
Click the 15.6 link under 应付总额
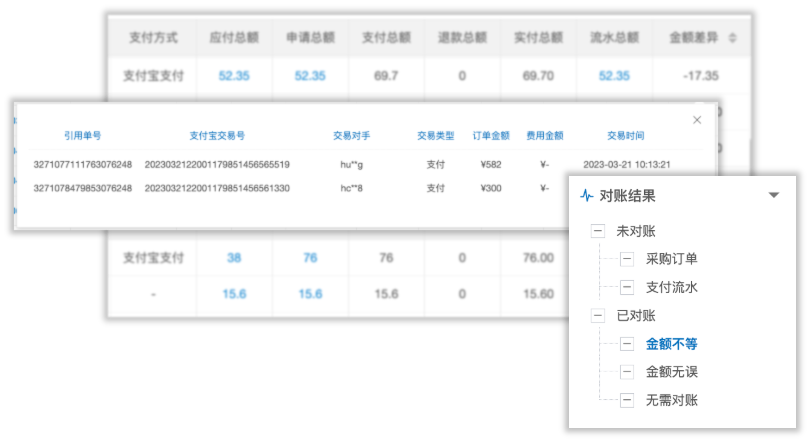(x=233, y=294)
